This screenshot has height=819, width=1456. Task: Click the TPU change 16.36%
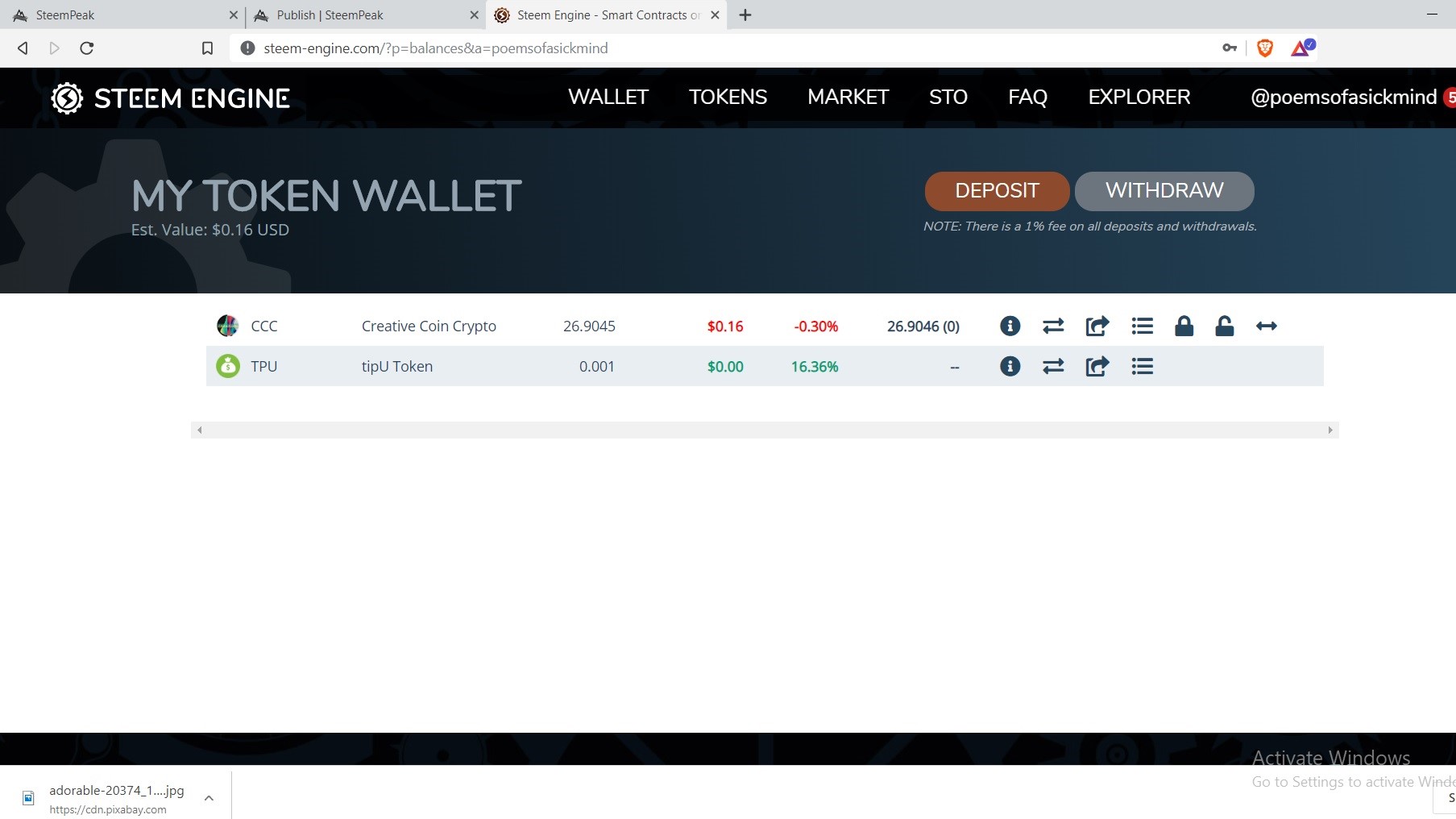coord(815,367)
